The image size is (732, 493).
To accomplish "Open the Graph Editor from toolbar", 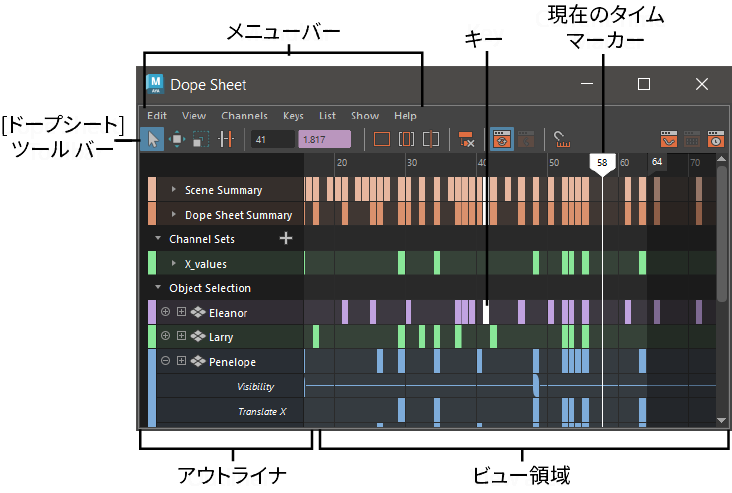I will 669,139.
